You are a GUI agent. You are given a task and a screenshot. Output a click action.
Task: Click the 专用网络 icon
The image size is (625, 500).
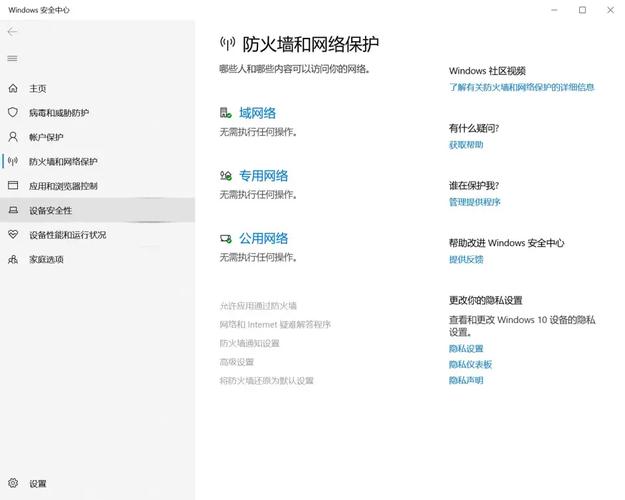tap(226, 175)
